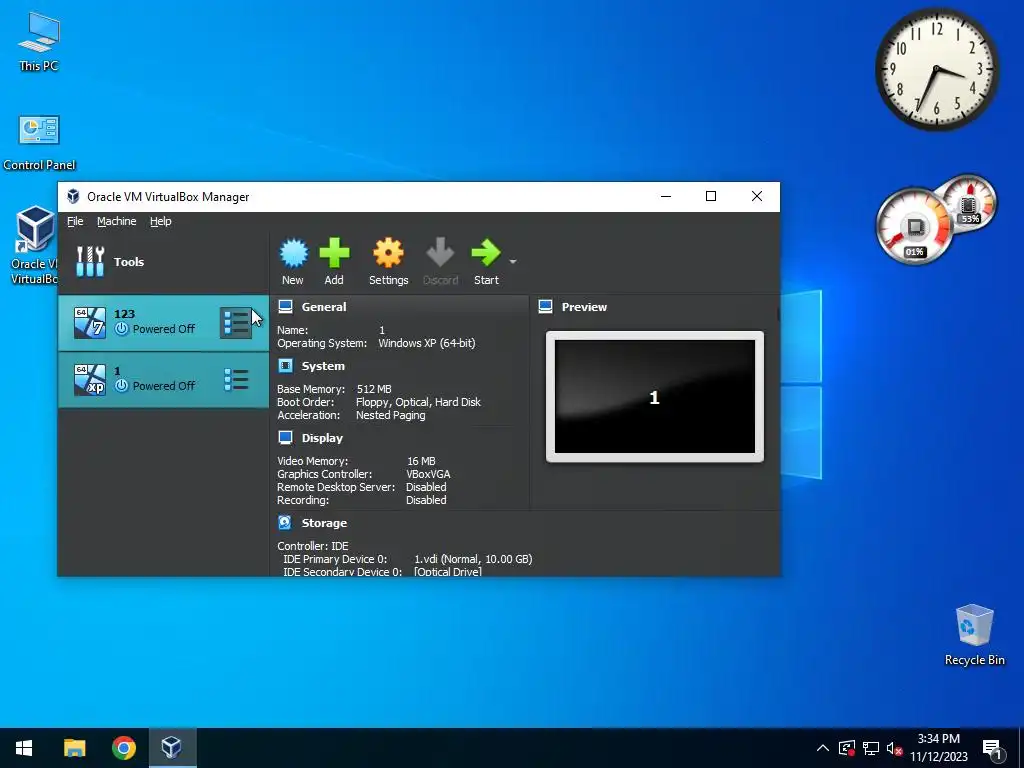Launch Google Chrome from the taskbar
1024x768 pixels.
click(x=123, y=748)
